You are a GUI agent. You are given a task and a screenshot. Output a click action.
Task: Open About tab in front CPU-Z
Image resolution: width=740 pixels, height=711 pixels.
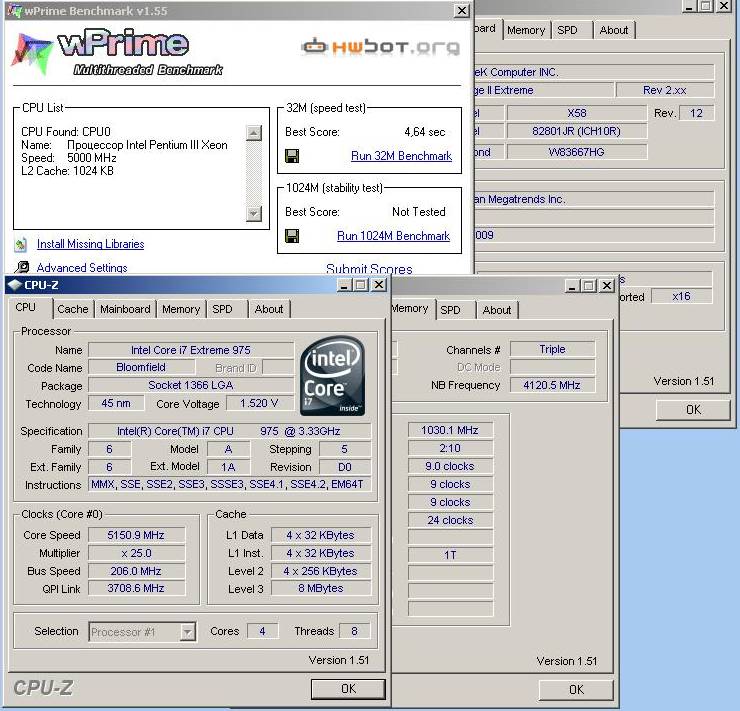(269, 309)
